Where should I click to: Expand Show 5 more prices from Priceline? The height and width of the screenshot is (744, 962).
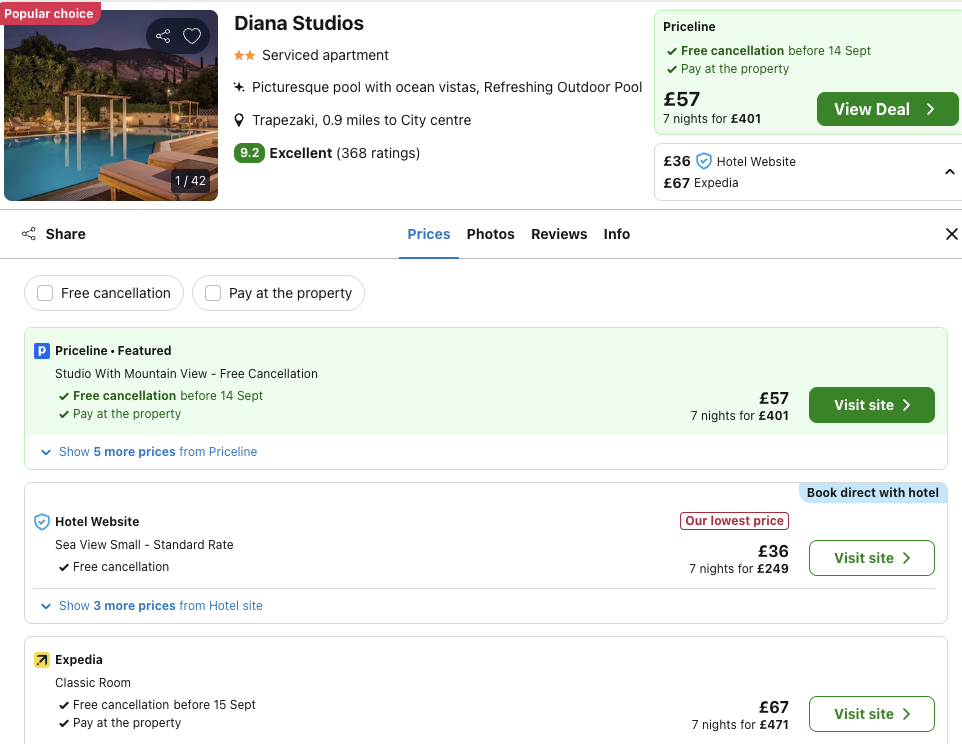(x=149, y=452)
